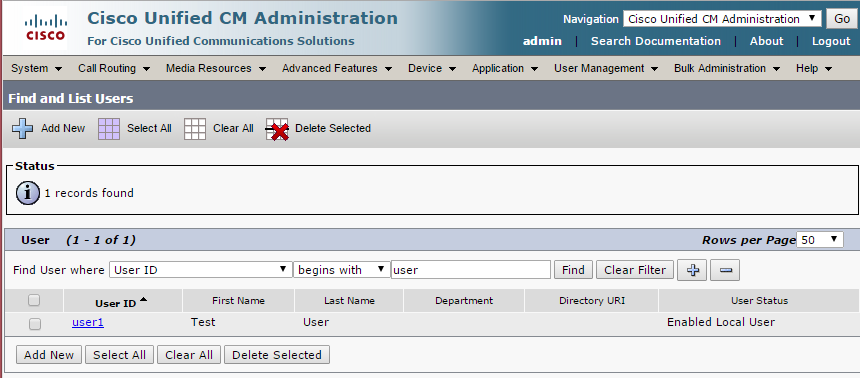Image resolution: width=860 pixels, height=378 pixels.
Task: Click the Cisco logo
Action: pos(45,28)
